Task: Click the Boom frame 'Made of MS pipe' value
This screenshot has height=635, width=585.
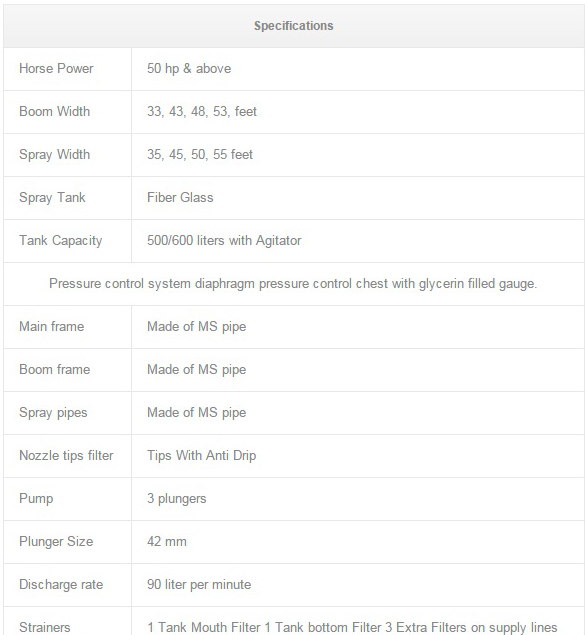Action: (x=196, y=370)
